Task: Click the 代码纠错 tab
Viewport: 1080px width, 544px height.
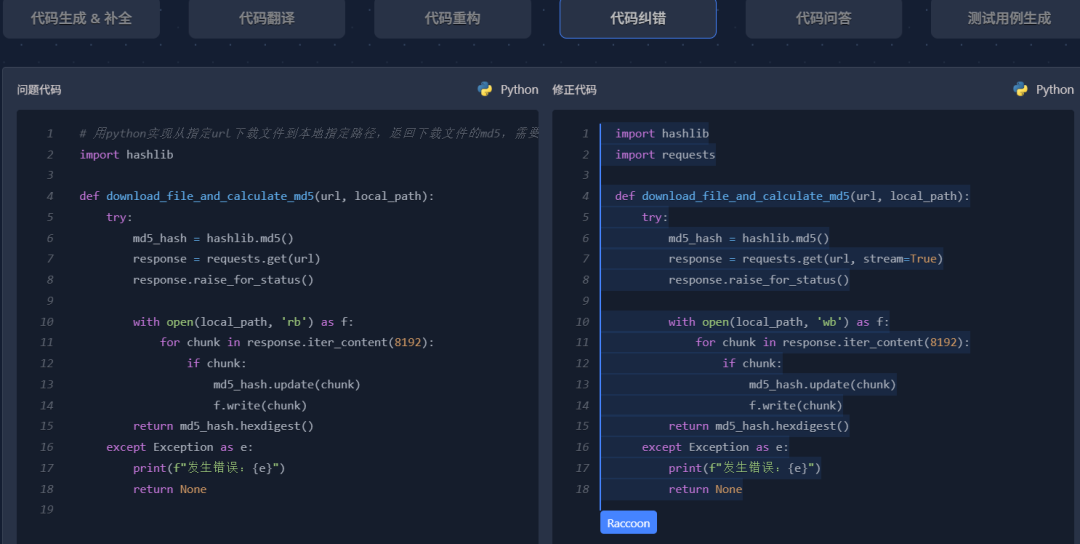Action: click(x=638, y=19)
